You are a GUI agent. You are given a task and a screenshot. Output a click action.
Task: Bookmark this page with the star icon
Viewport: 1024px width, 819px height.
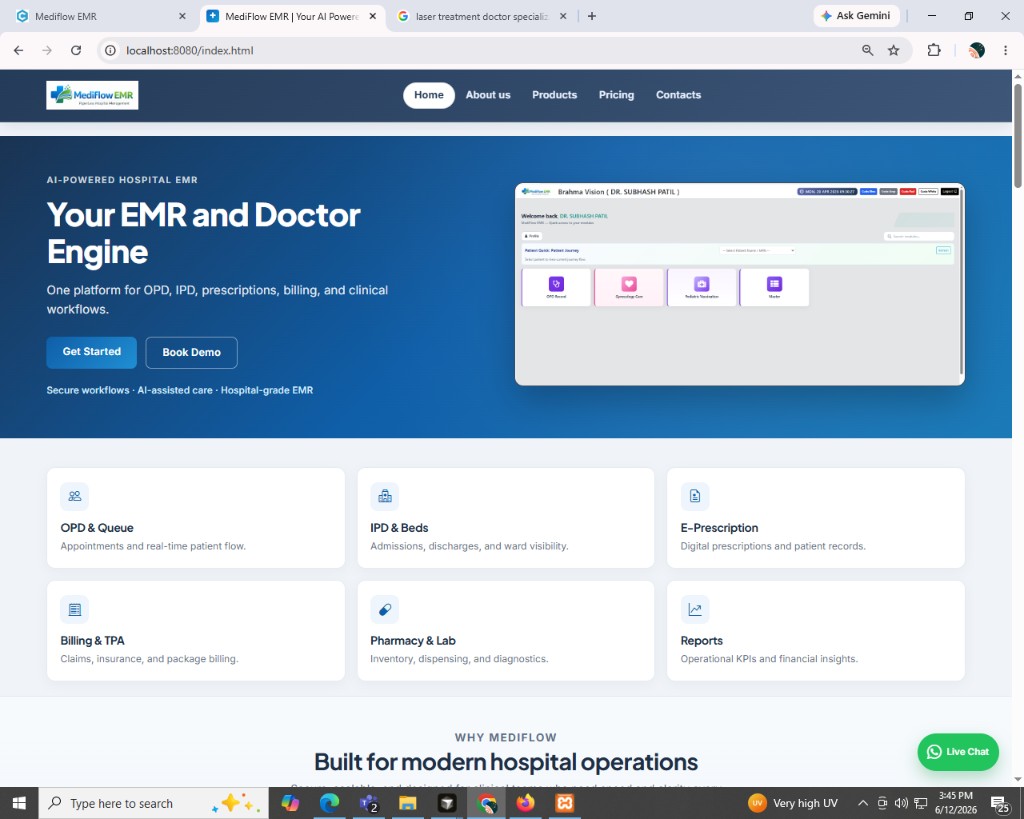(893, 50)
